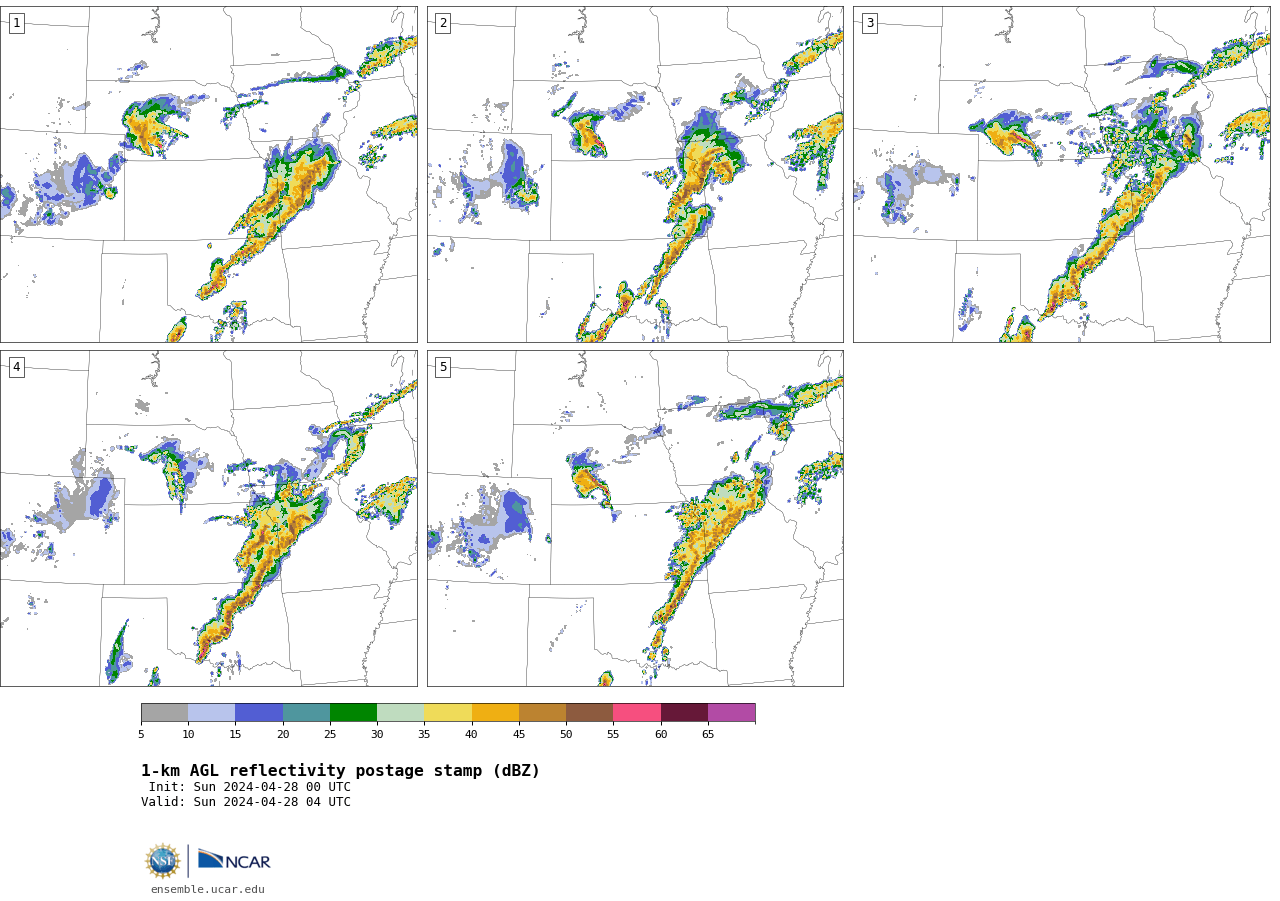
Task: Click the pale green 30-35 dBZ swatch
Action: (x=401, y=713)
